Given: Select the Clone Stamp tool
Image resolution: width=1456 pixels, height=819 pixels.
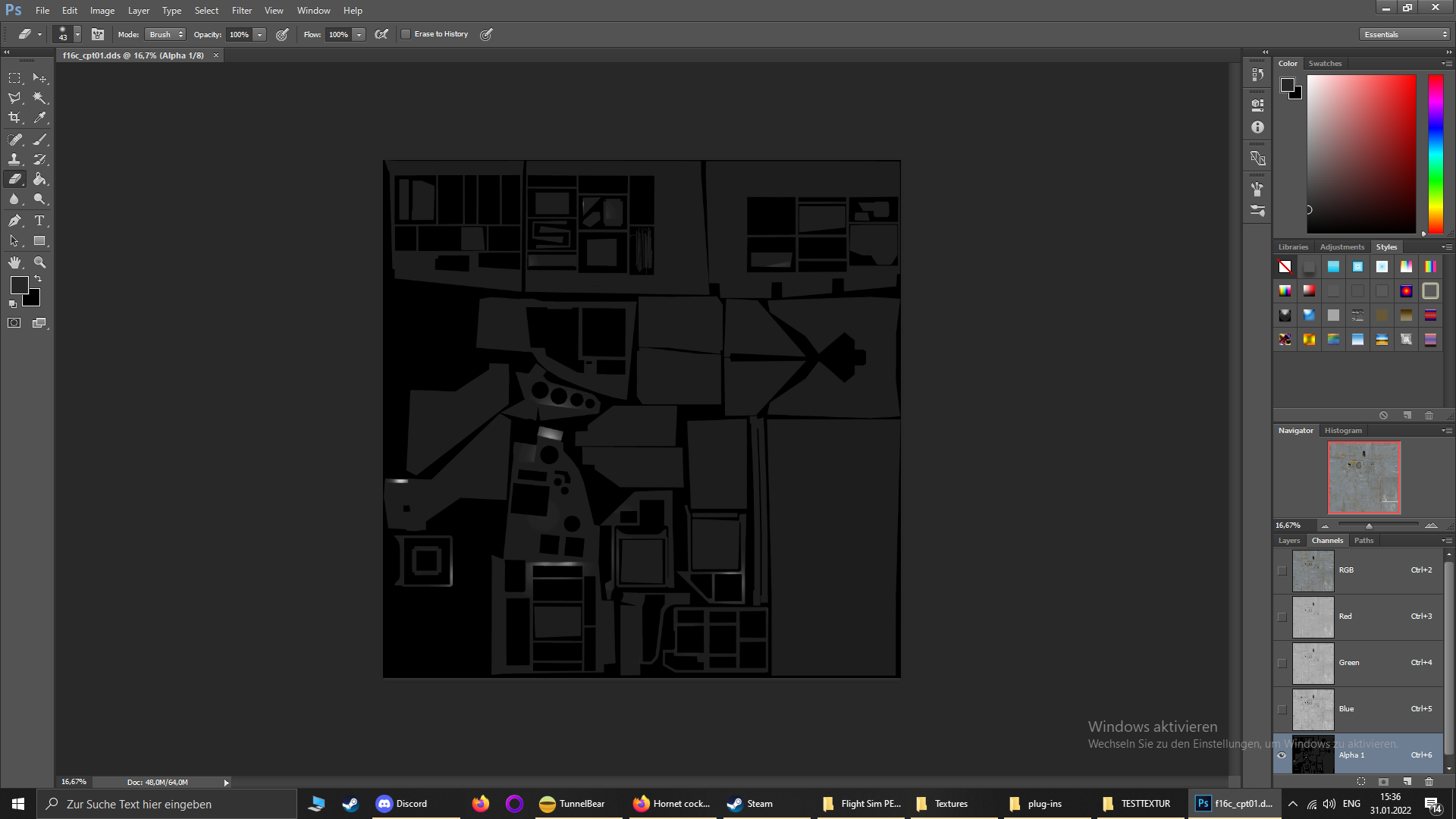Looking at the screenshot, I should [x=14, y=159].
